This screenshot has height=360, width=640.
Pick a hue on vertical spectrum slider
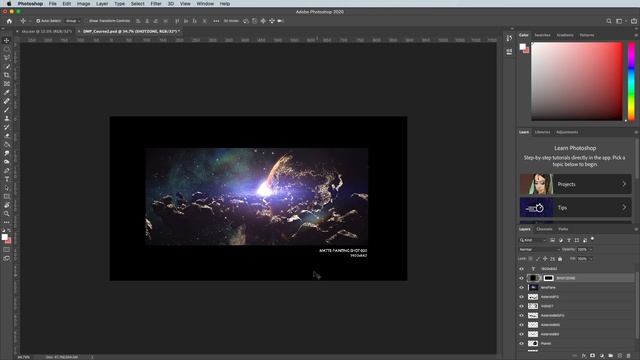click(x=631, y=81)
